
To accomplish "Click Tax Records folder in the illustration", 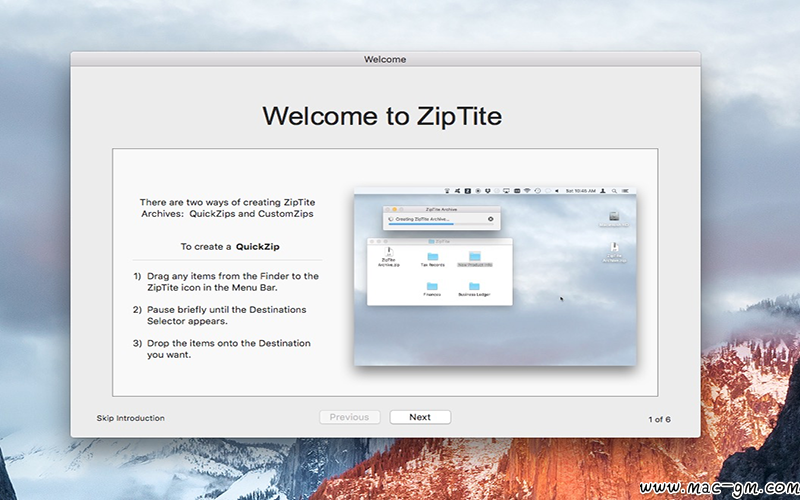I will [433, 259].
